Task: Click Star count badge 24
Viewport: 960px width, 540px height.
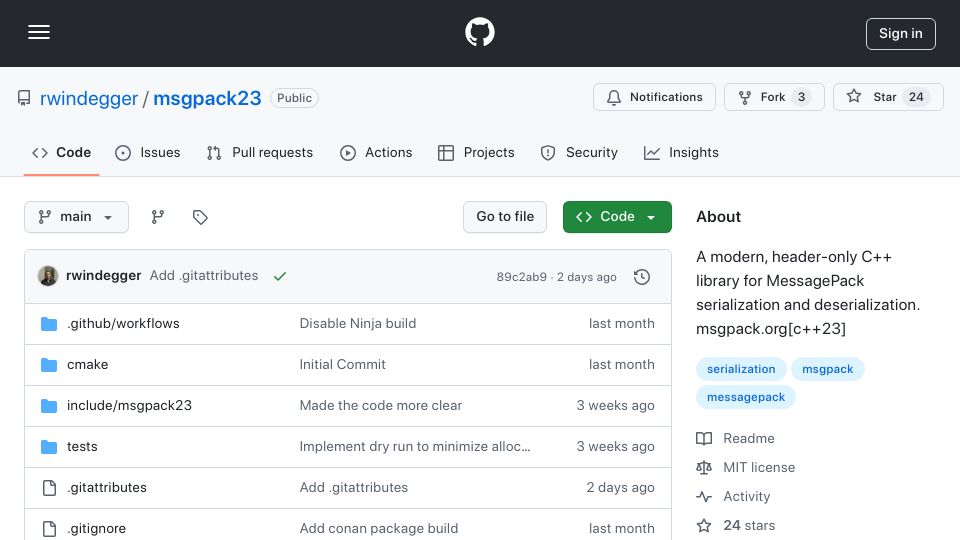Action: coord(916,97)
